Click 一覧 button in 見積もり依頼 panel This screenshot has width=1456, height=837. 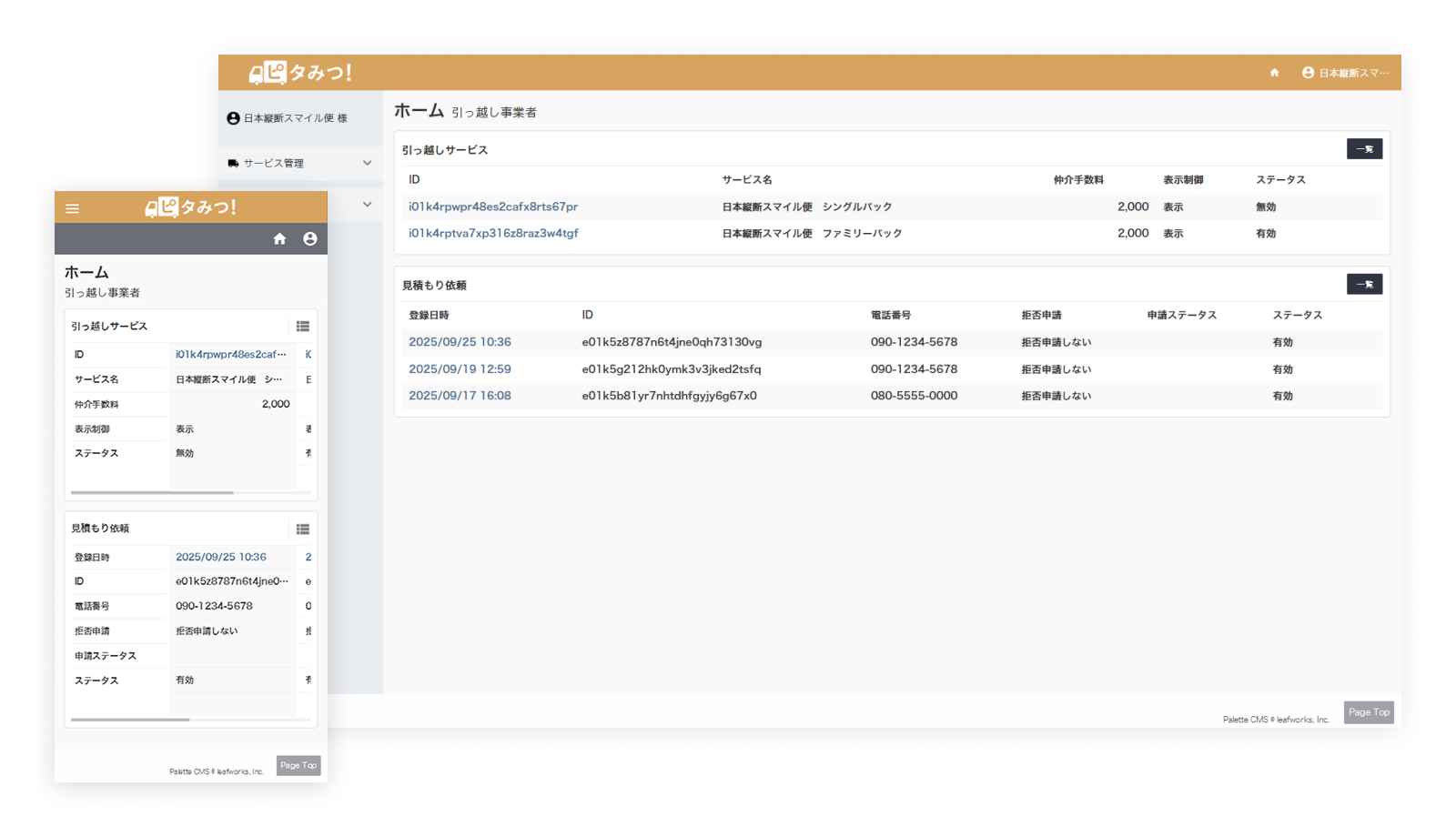pyautogui.click(x=1363, y=285)
